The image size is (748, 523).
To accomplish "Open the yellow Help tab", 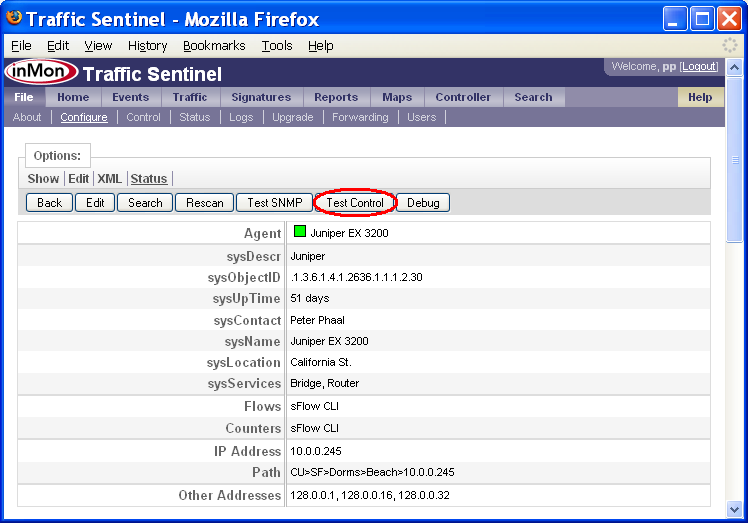I will pyautogui.click(x=700, y=97).
